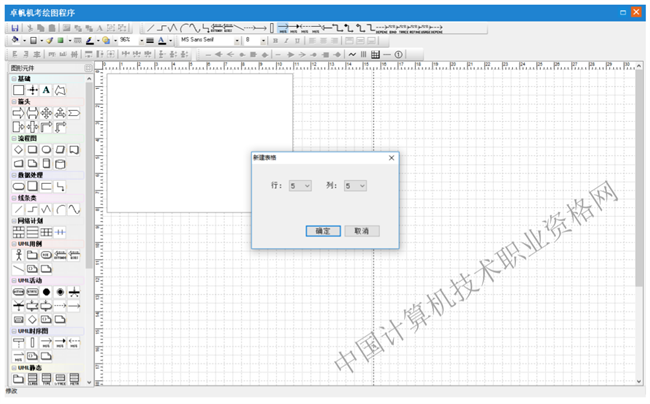Close the 新建表格 dialog

point(391,157)
